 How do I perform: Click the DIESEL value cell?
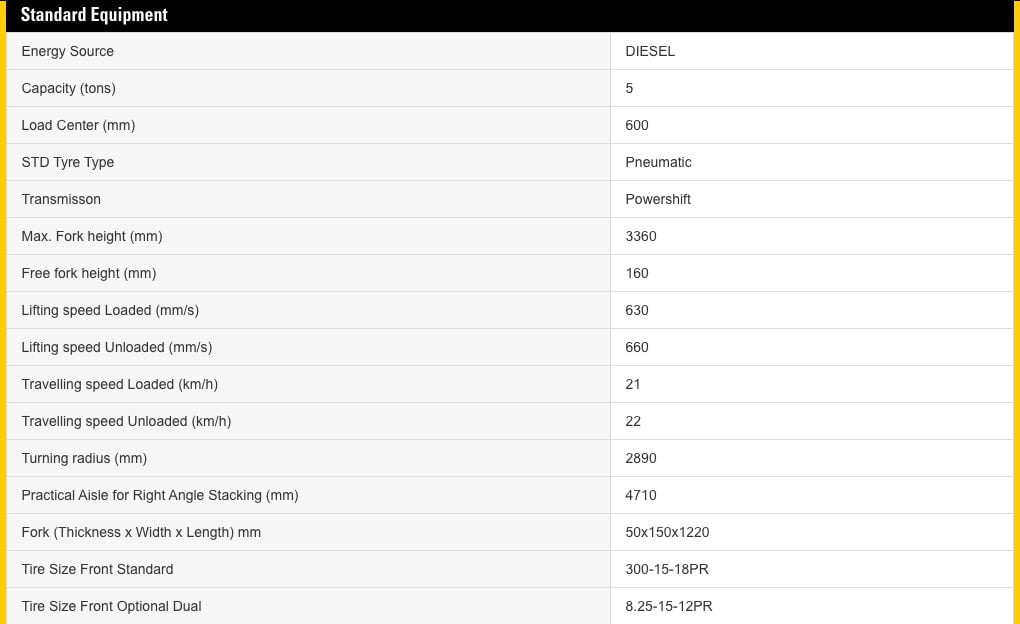(x=650, y=51)
